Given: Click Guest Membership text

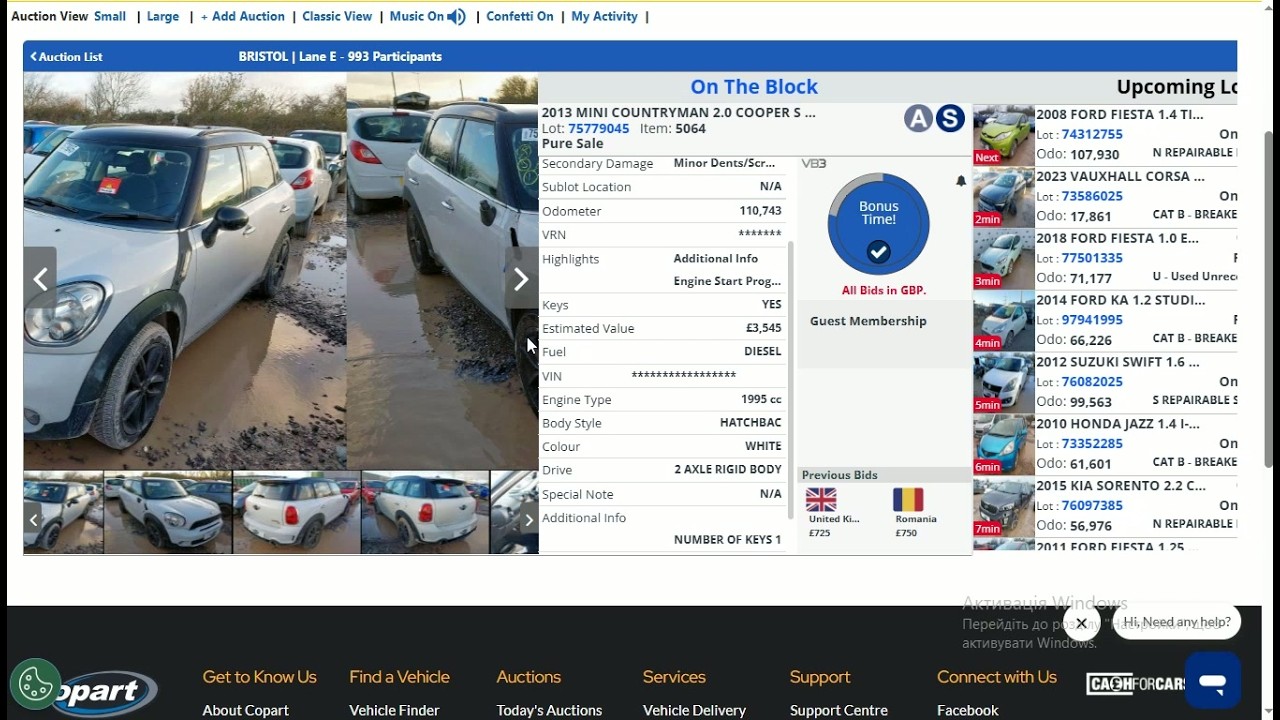Looking at the screenshot, I should pyautogui.click(x=868, y=321).
